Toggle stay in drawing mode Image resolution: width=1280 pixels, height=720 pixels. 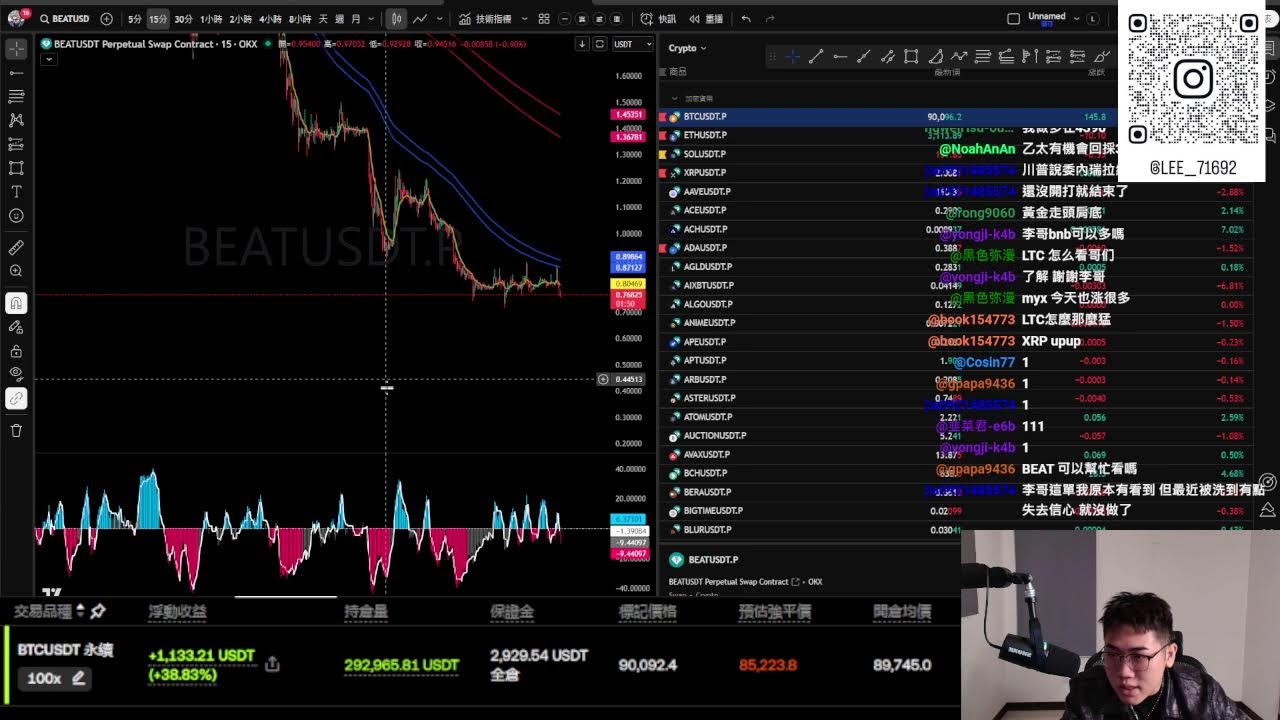16,327
